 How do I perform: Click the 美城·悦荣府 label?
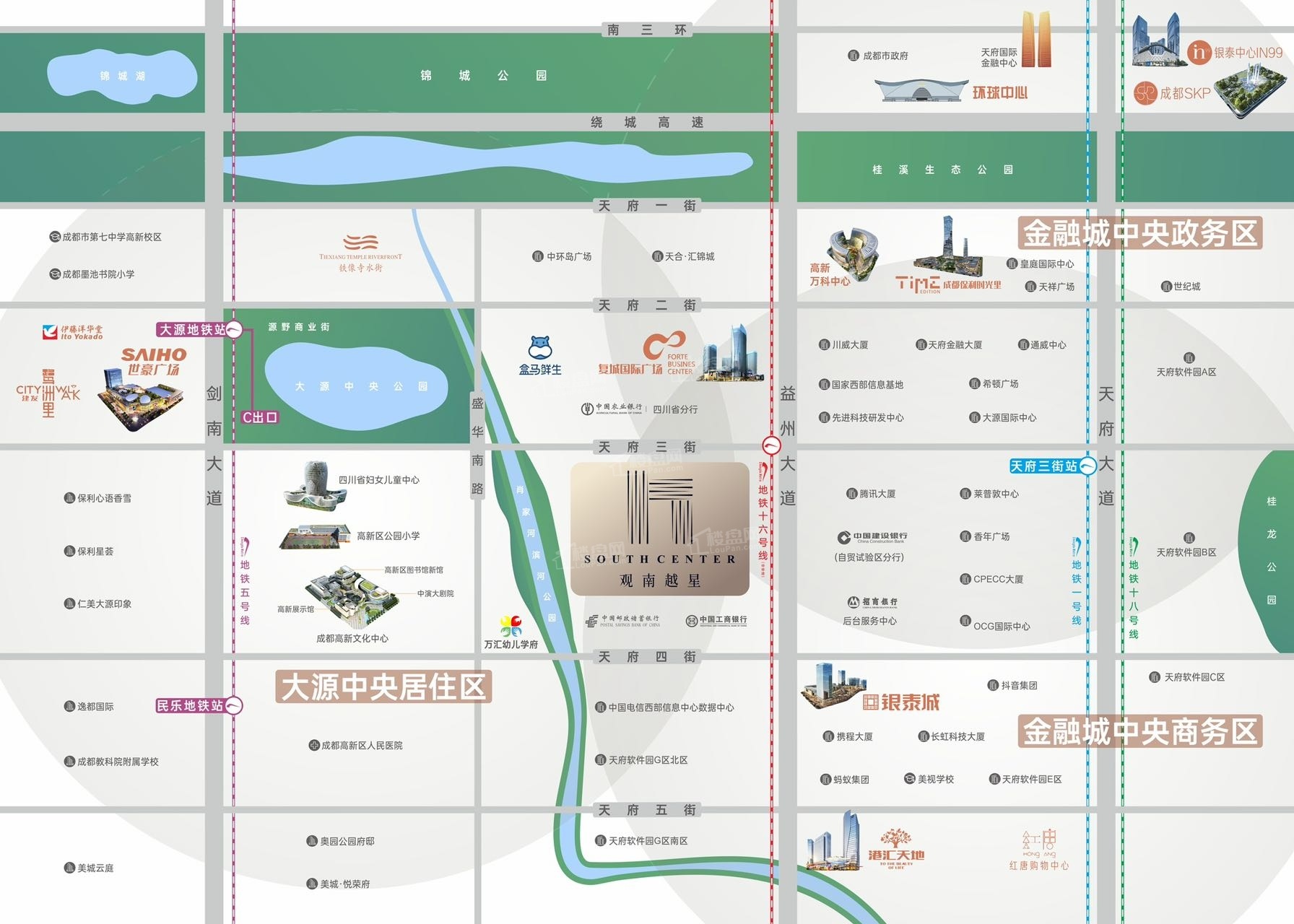coord(338,884)
